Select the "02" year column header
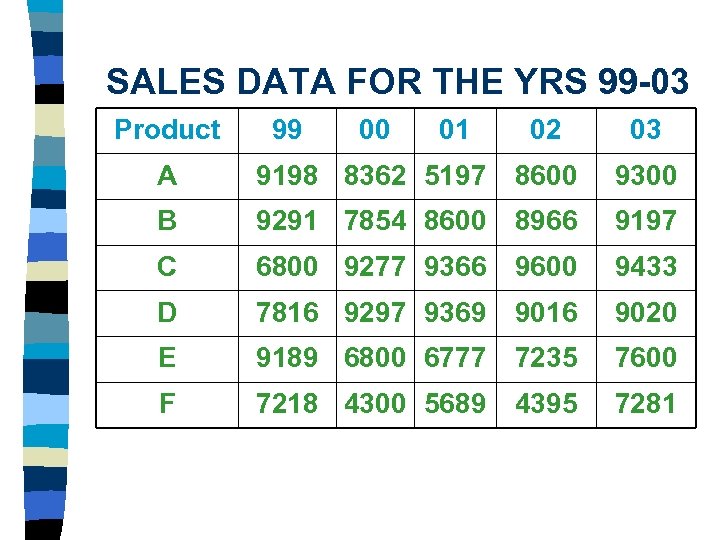Image resolution: width=720 pixels, height=540 pixels. (x=545, y=129)
